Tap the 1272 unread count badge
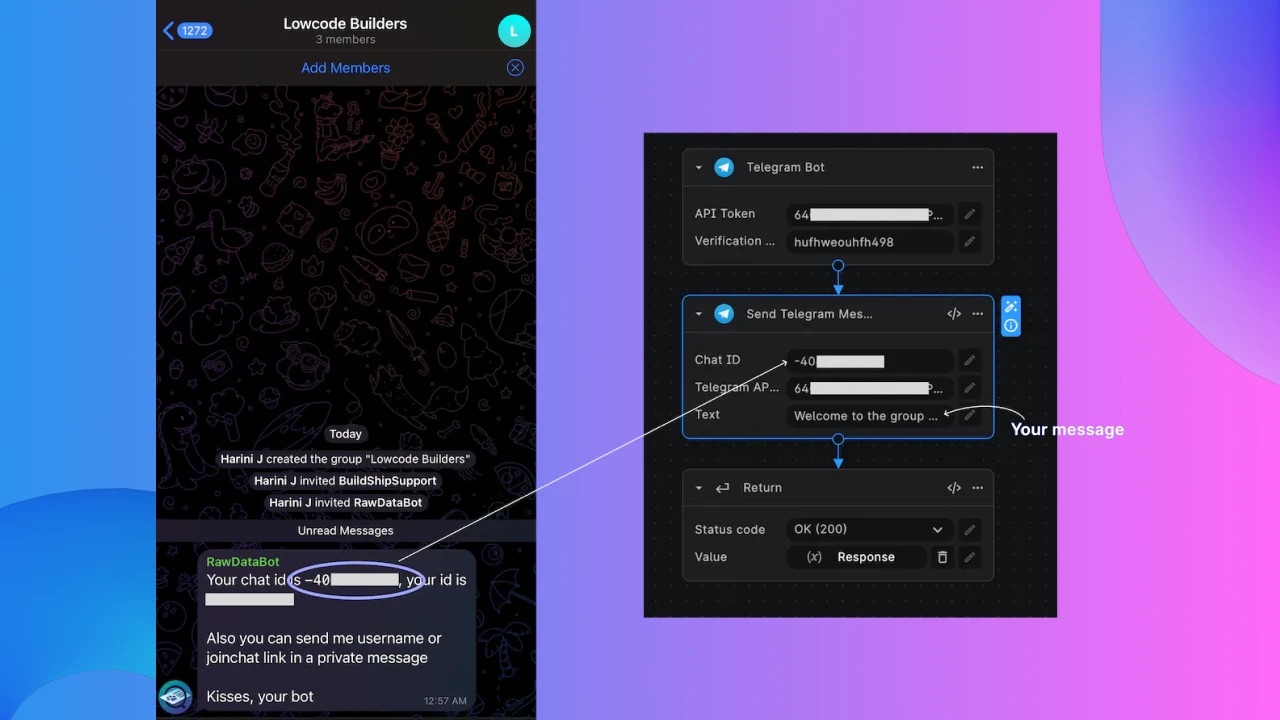The image size is (1280, 720). click(x=194, y=31)
